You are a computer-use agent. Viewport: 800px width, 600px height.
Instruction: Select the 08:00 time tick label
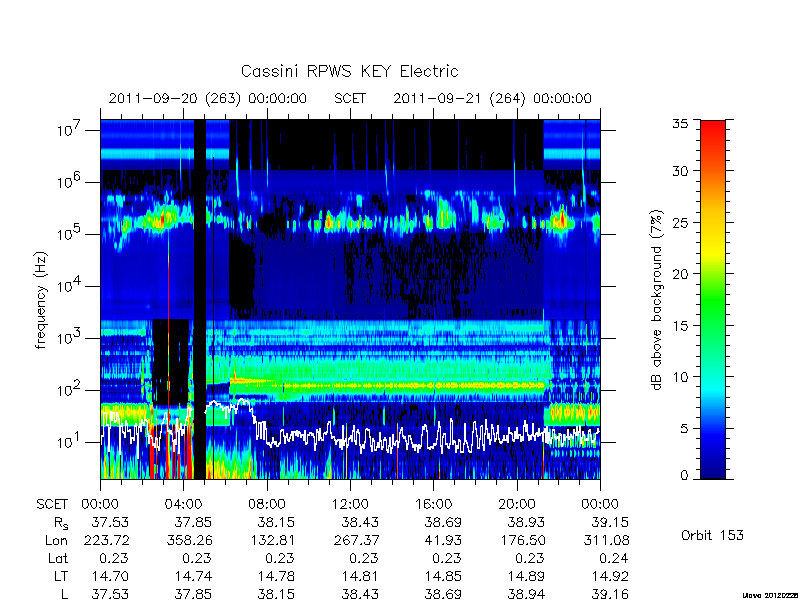267,504
